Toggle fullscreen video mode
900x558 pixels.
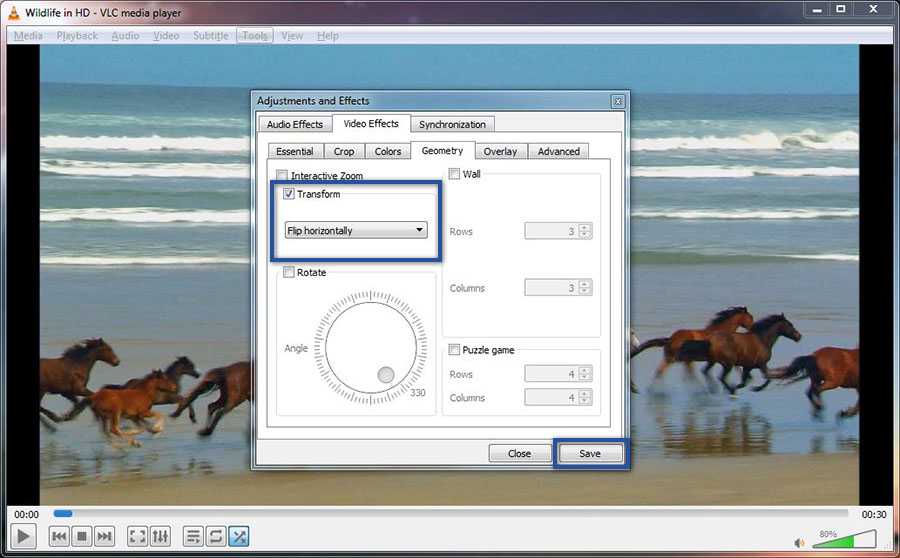click(x=138, y=537)
